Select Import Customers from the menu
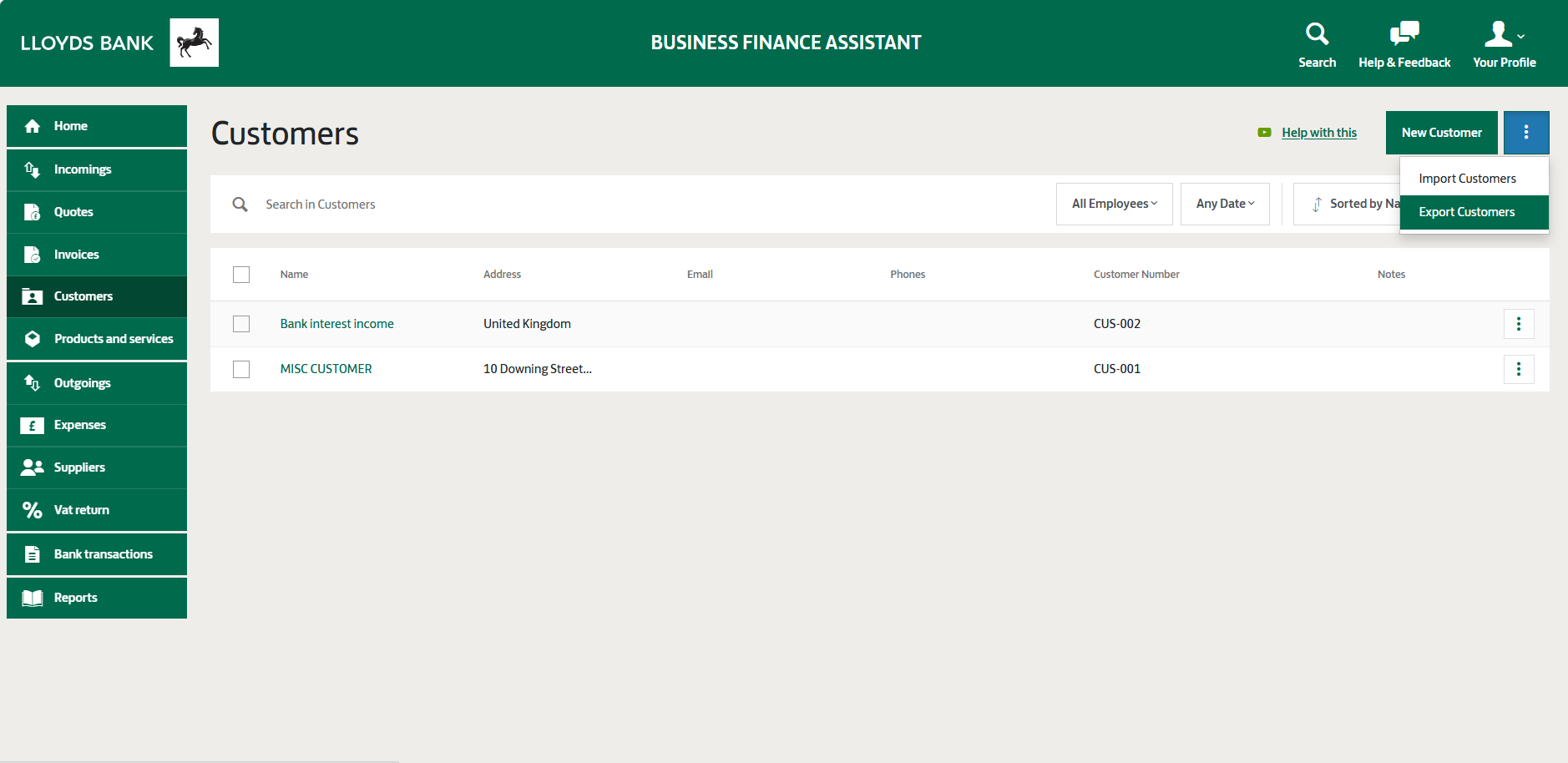The image size is (1568, 763). point(1474,179)
